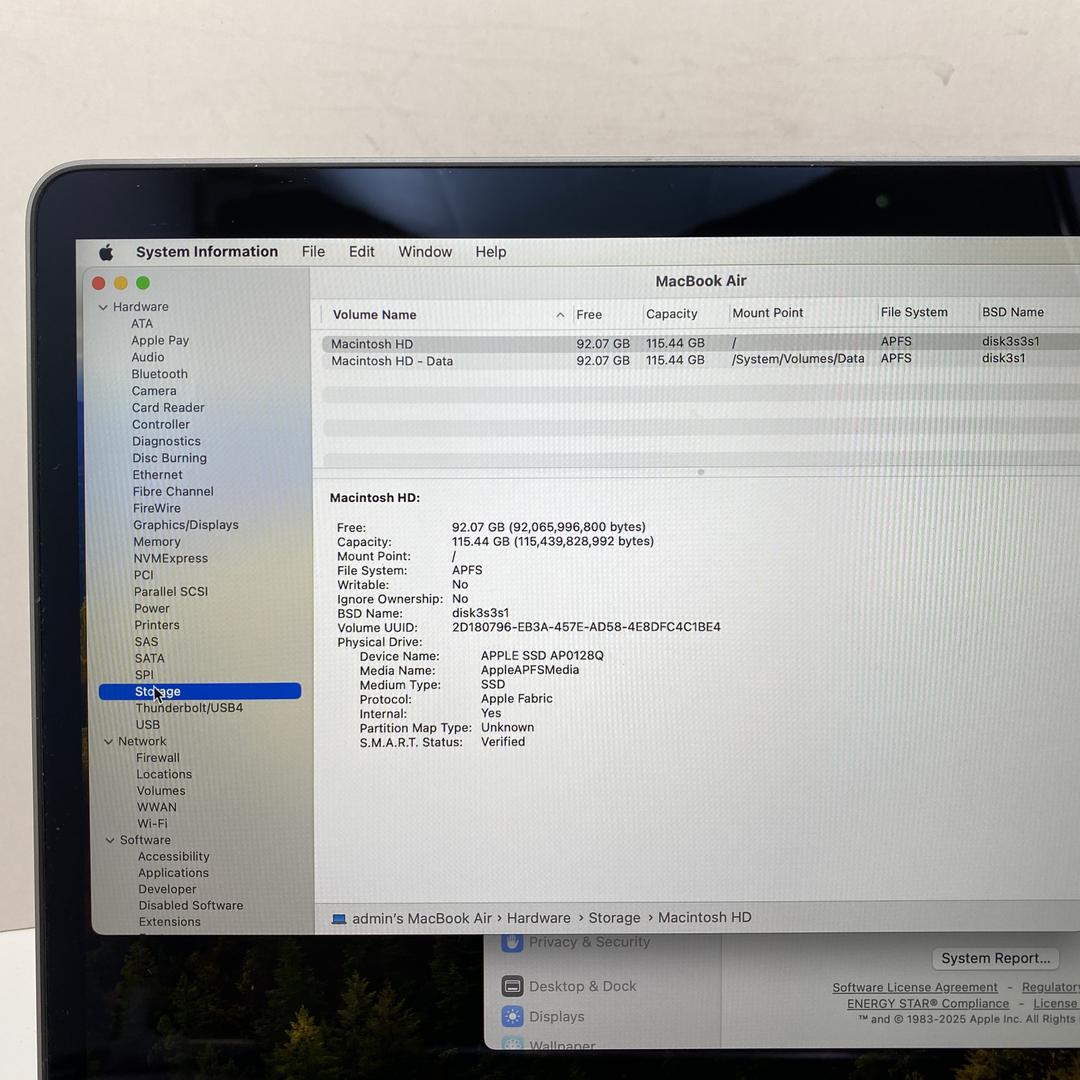The image size is (1080, 1080).
Task: Select Wi-Fi under Network
Action: [x=152, y=824]
